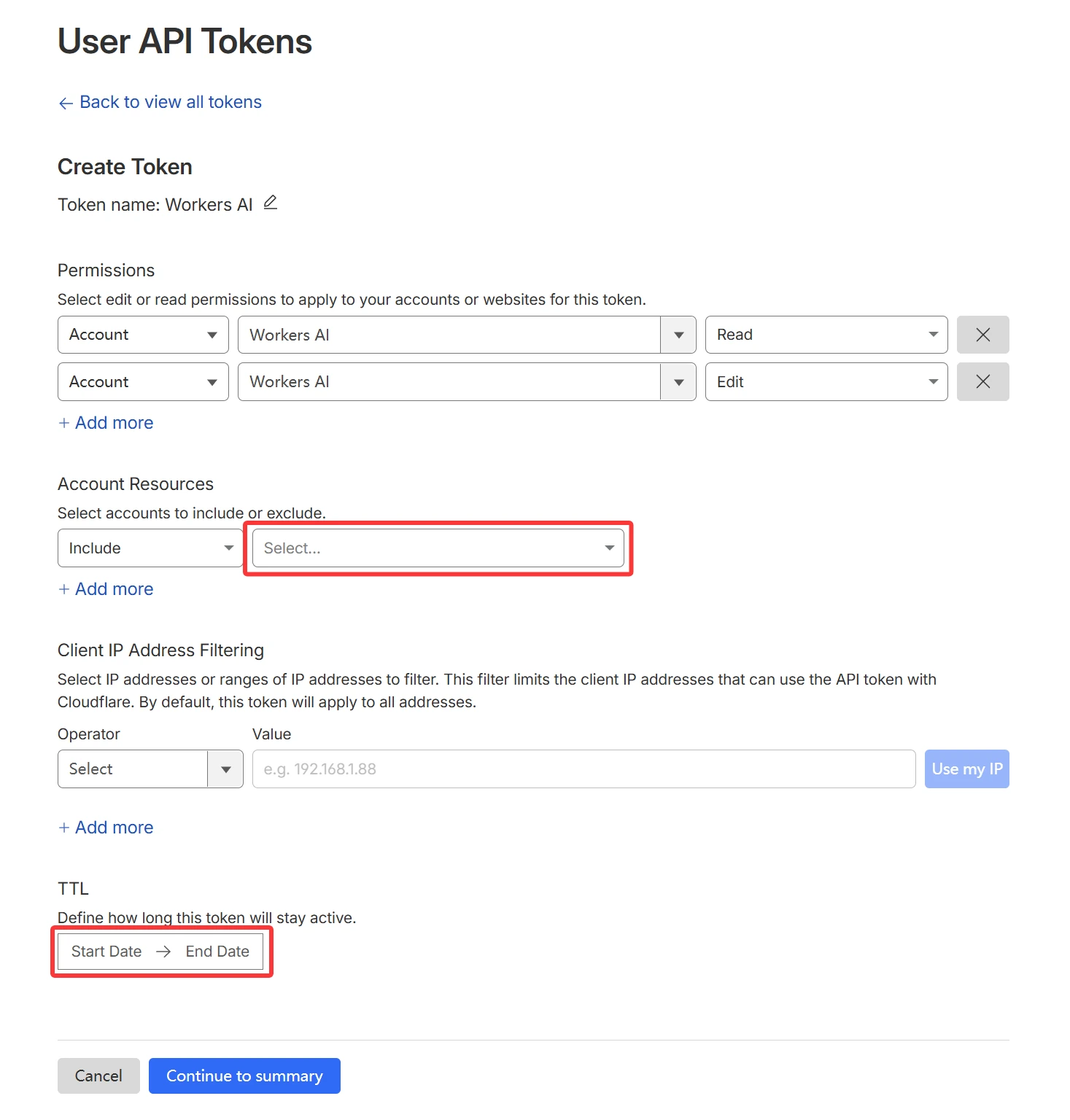Click Continue to summary button
This screenshot has width=1070, height=1120.
(x=244, y=1076)
